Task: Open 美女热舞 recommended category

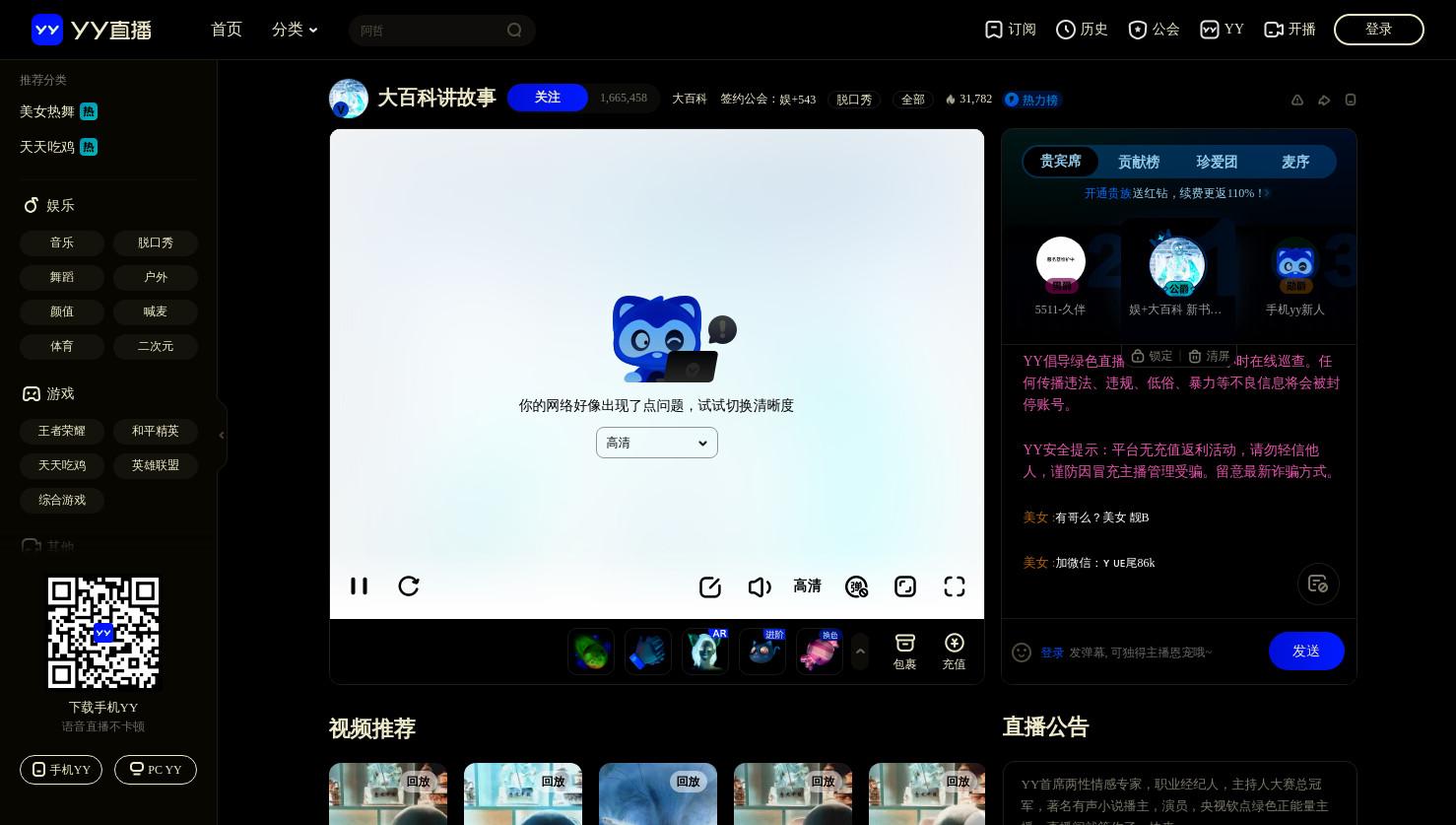Action: 58,111
